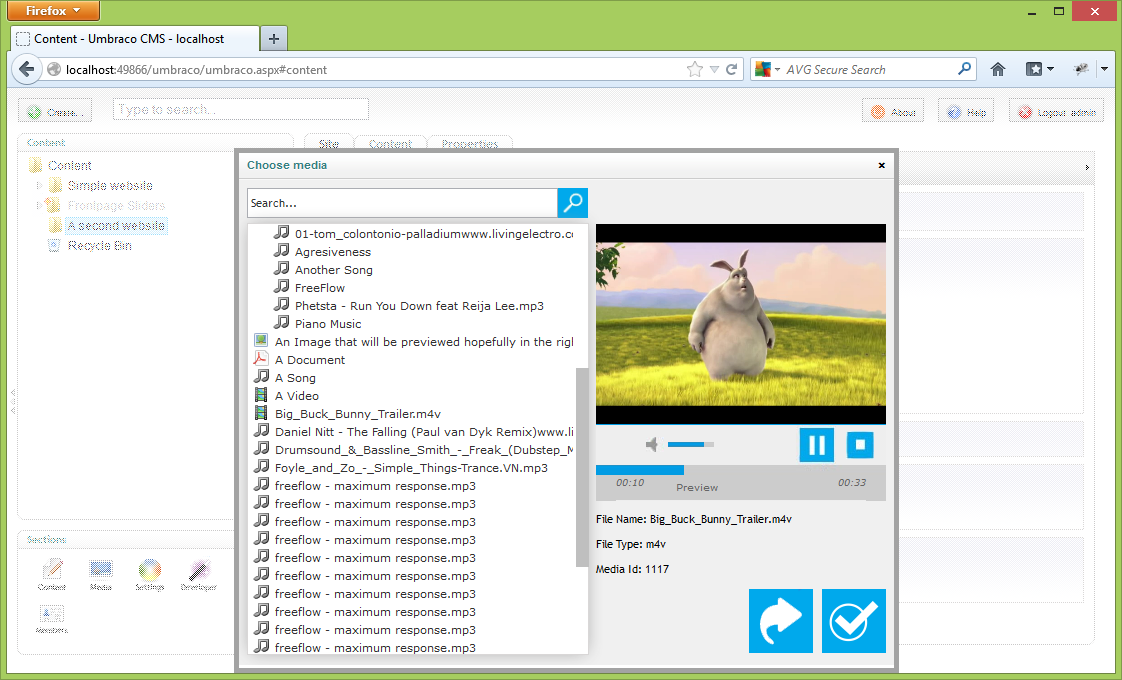The width and height of the screenshot is (1122, 680).
Task: Click the search magnifier button in Choose media
Action: coord(572,203)
